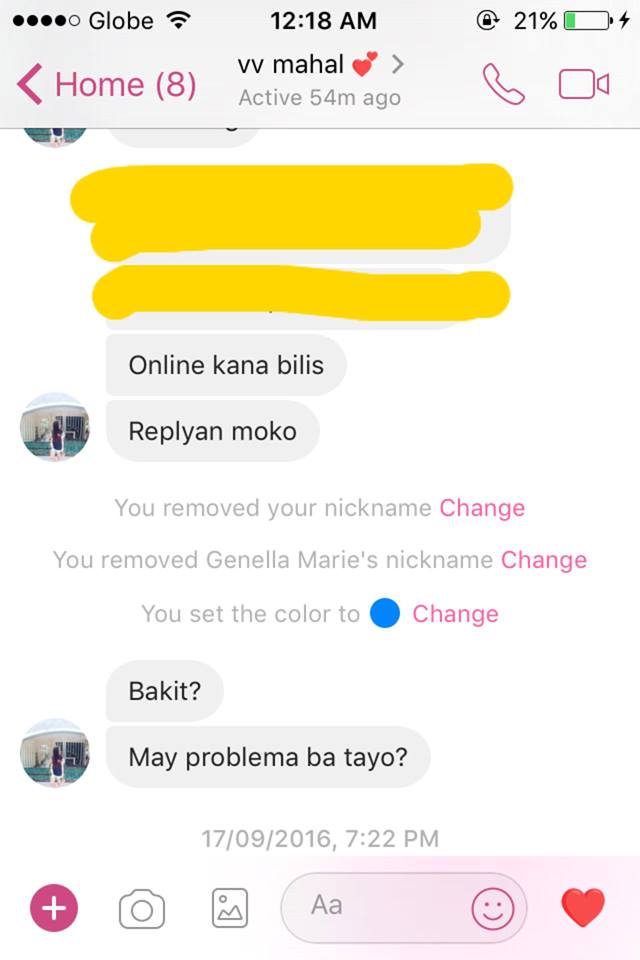Tap the Bakit? message bubble
Viewport: 640px width, 960px height.
pyautogui.click(x=165, y=691)
